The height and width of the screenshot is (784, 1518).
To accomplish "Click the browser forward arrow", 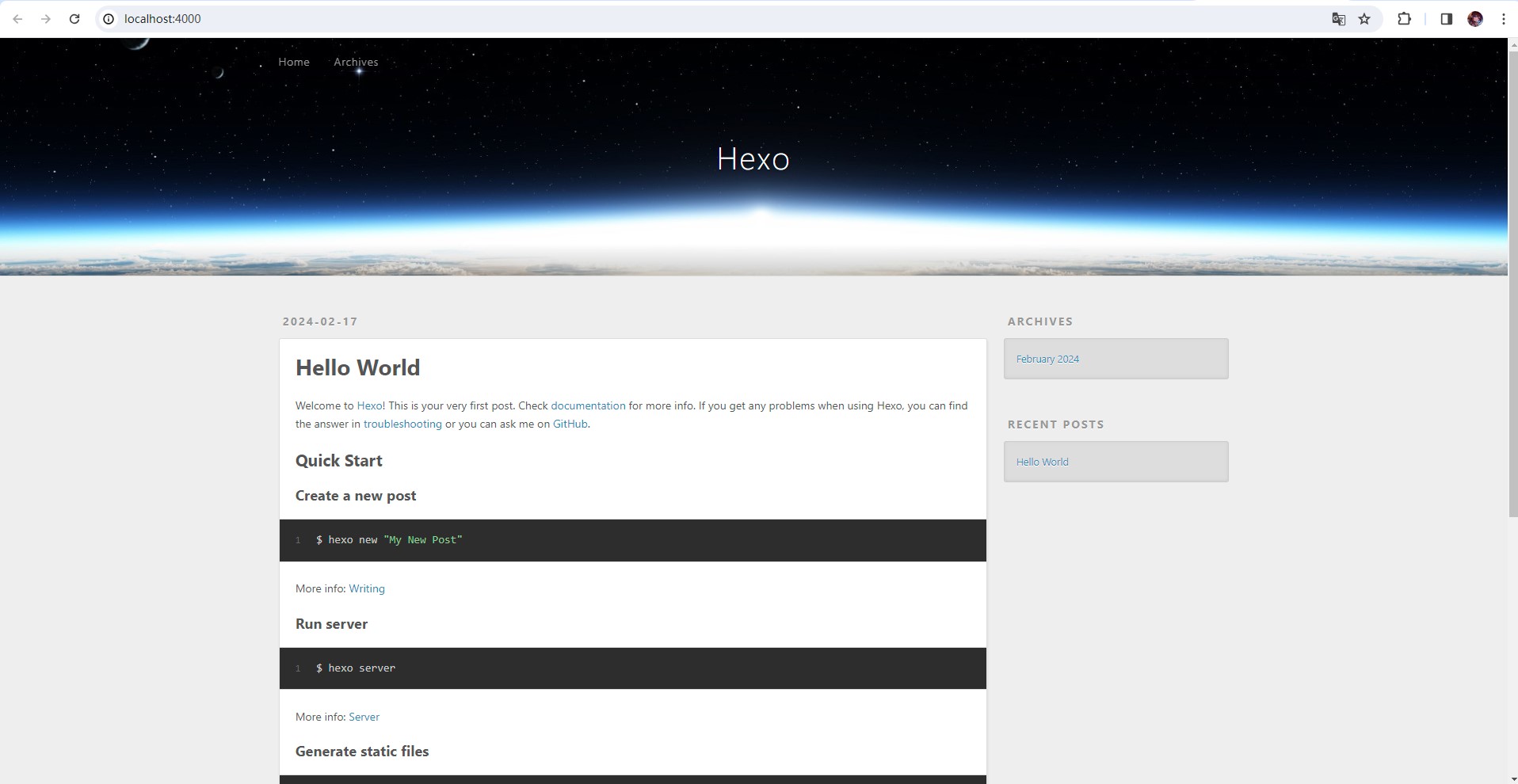I will 46,19.
